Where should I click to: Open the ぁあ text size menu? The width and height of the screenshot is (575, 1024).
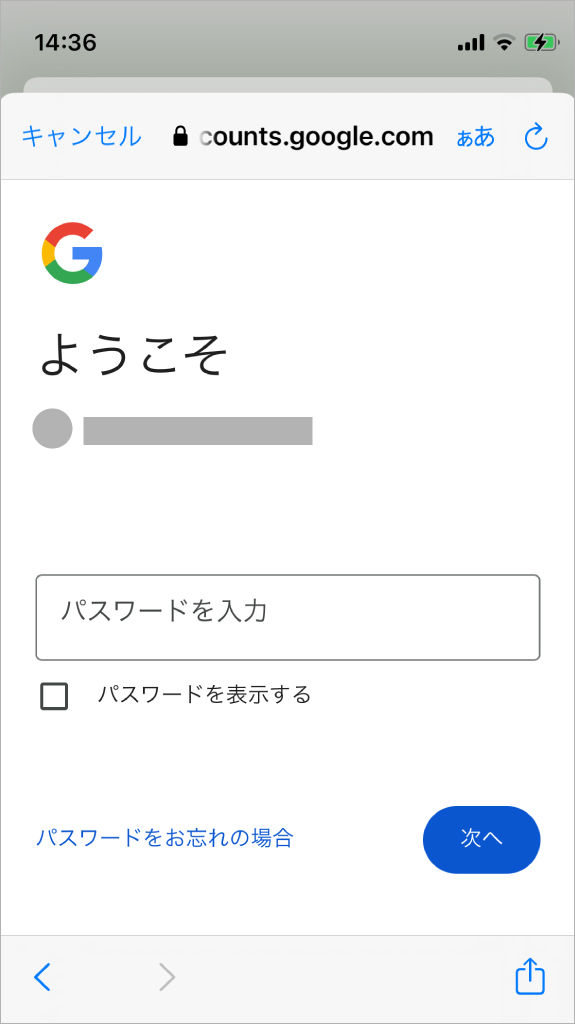point(476,137)
